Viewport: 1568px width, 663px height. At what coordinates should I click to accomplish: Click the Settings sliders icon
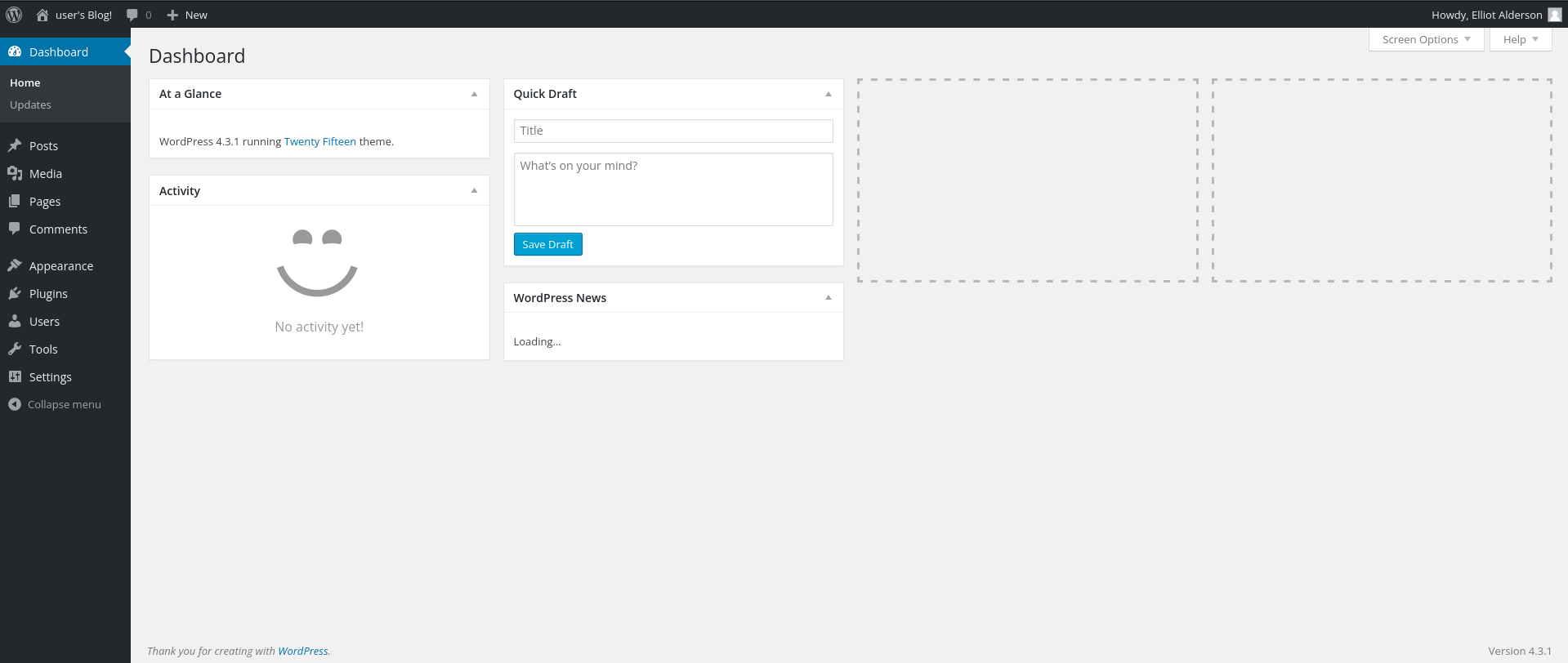[x=15, y=376]
